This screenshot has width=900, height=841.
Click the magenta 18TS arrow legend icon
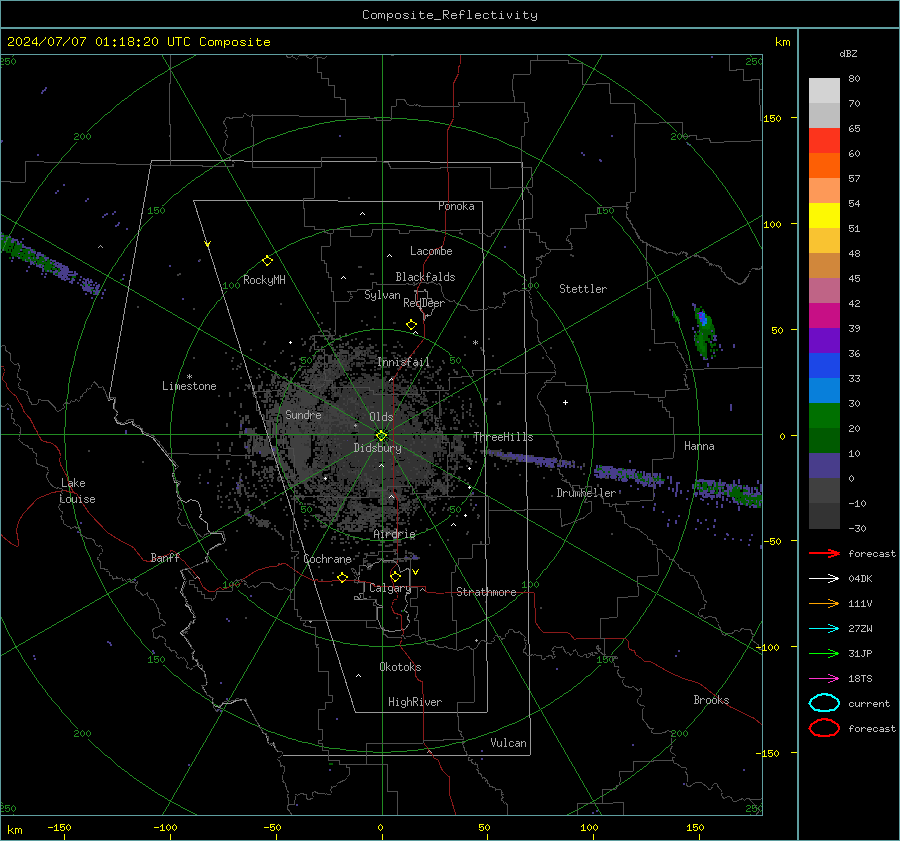click(824, 679)
